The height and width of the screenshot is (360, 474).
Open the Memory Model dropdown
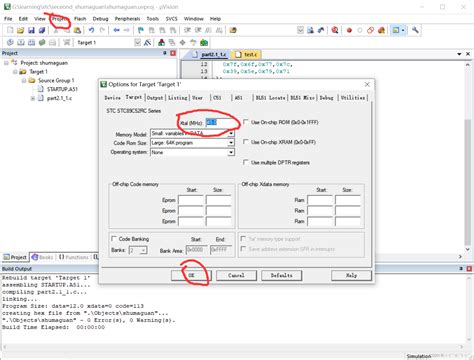pos(192,133)
